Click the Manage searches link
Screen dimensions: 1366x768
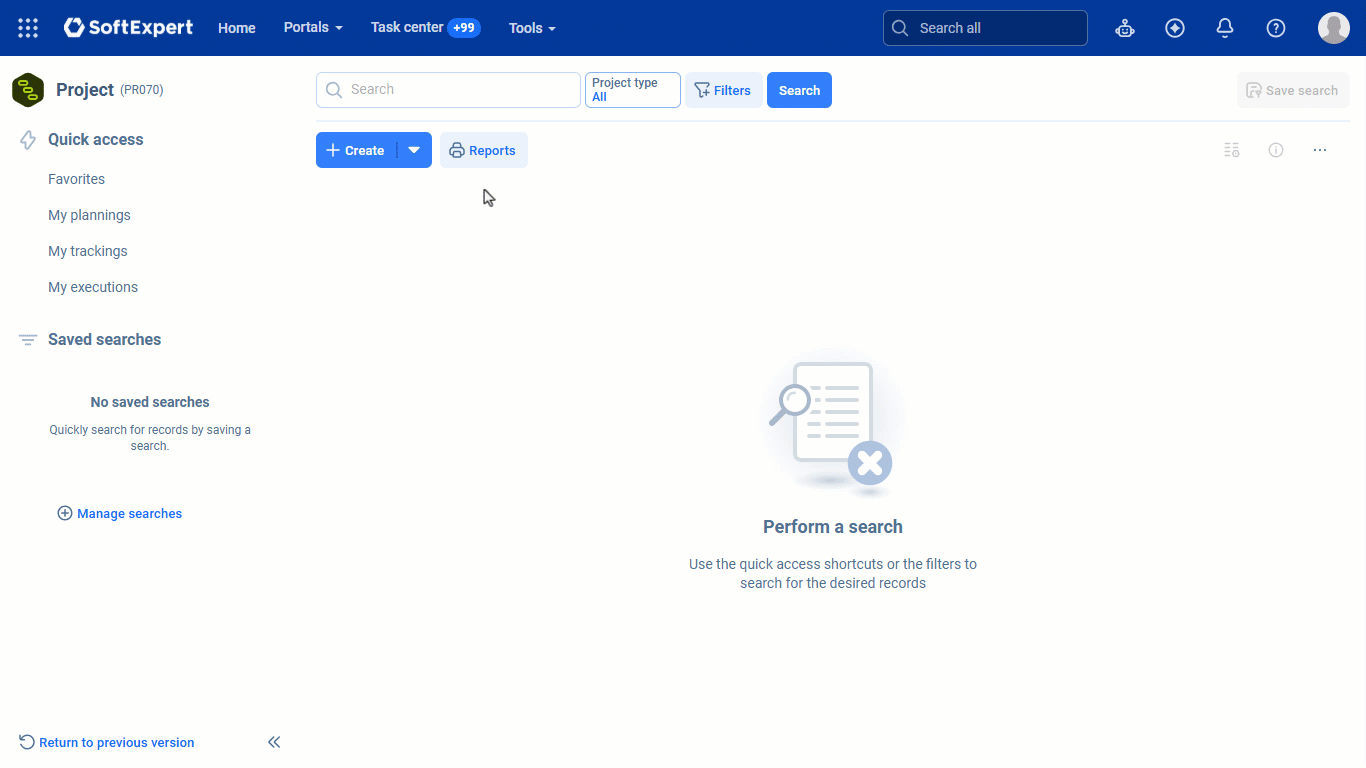pyautogui.click(x=120, y=513)
